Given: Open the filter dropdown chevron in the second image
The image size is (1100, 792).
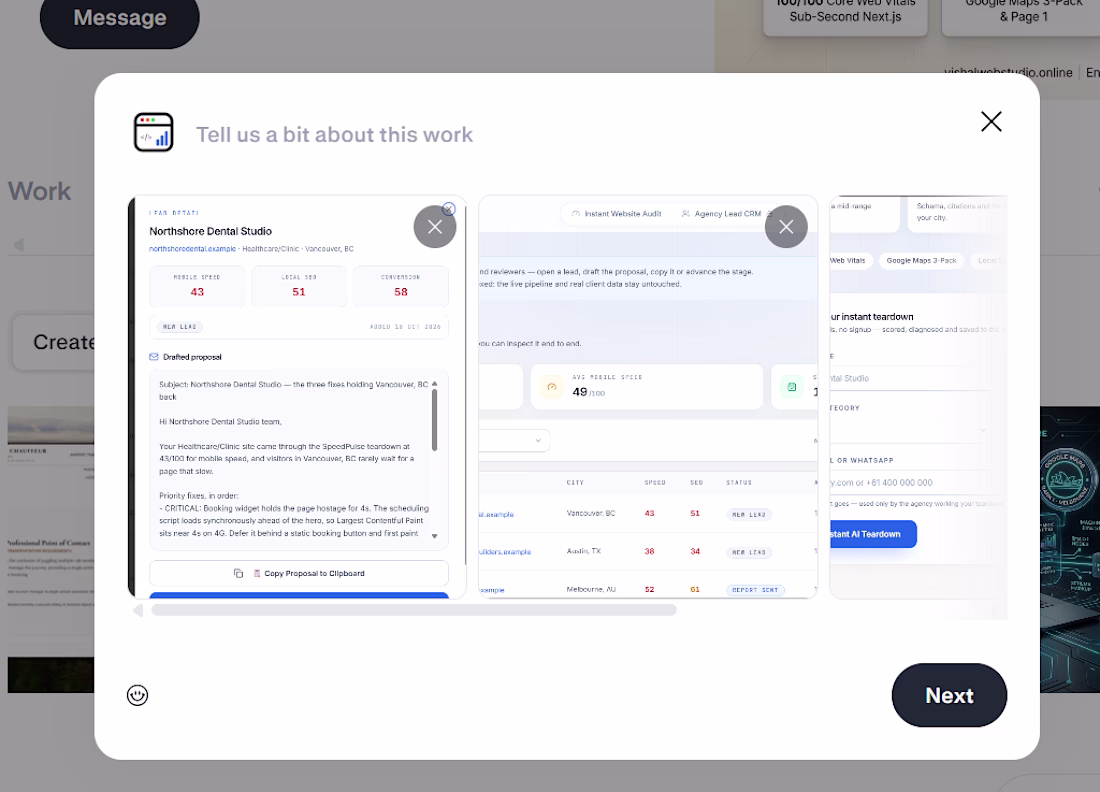Looking at the screenshot, I should click(538, 441).
